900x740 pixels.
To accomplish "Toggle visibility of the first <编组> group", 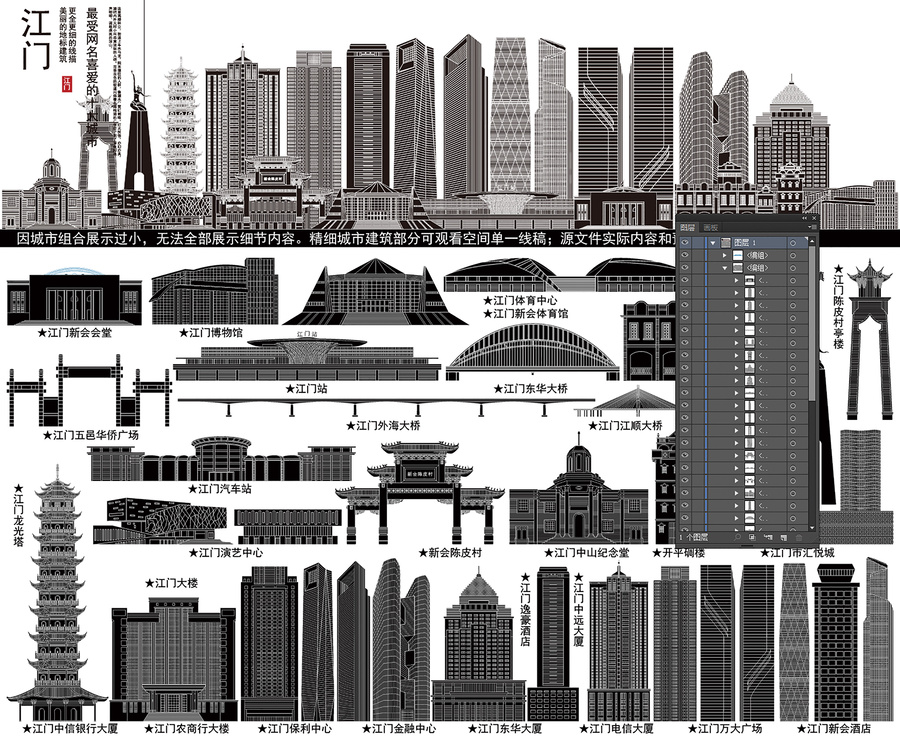I will 685,255.
